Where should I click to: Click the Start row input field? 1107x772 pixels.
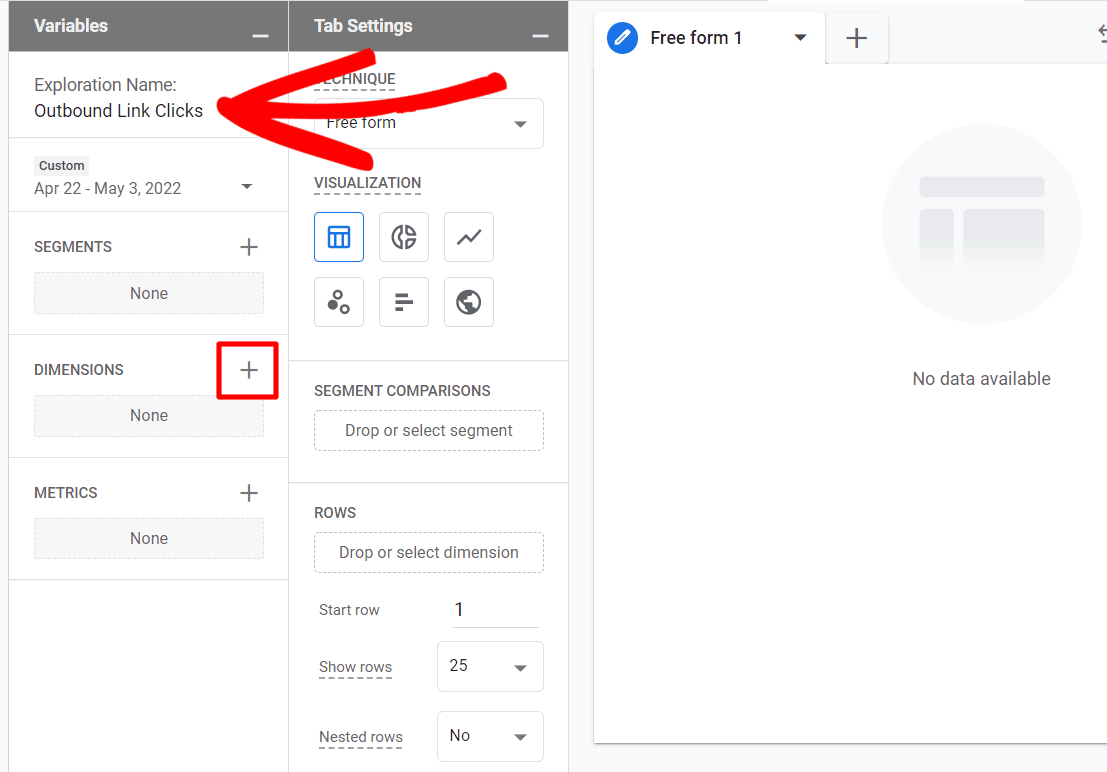pos(494,609)
